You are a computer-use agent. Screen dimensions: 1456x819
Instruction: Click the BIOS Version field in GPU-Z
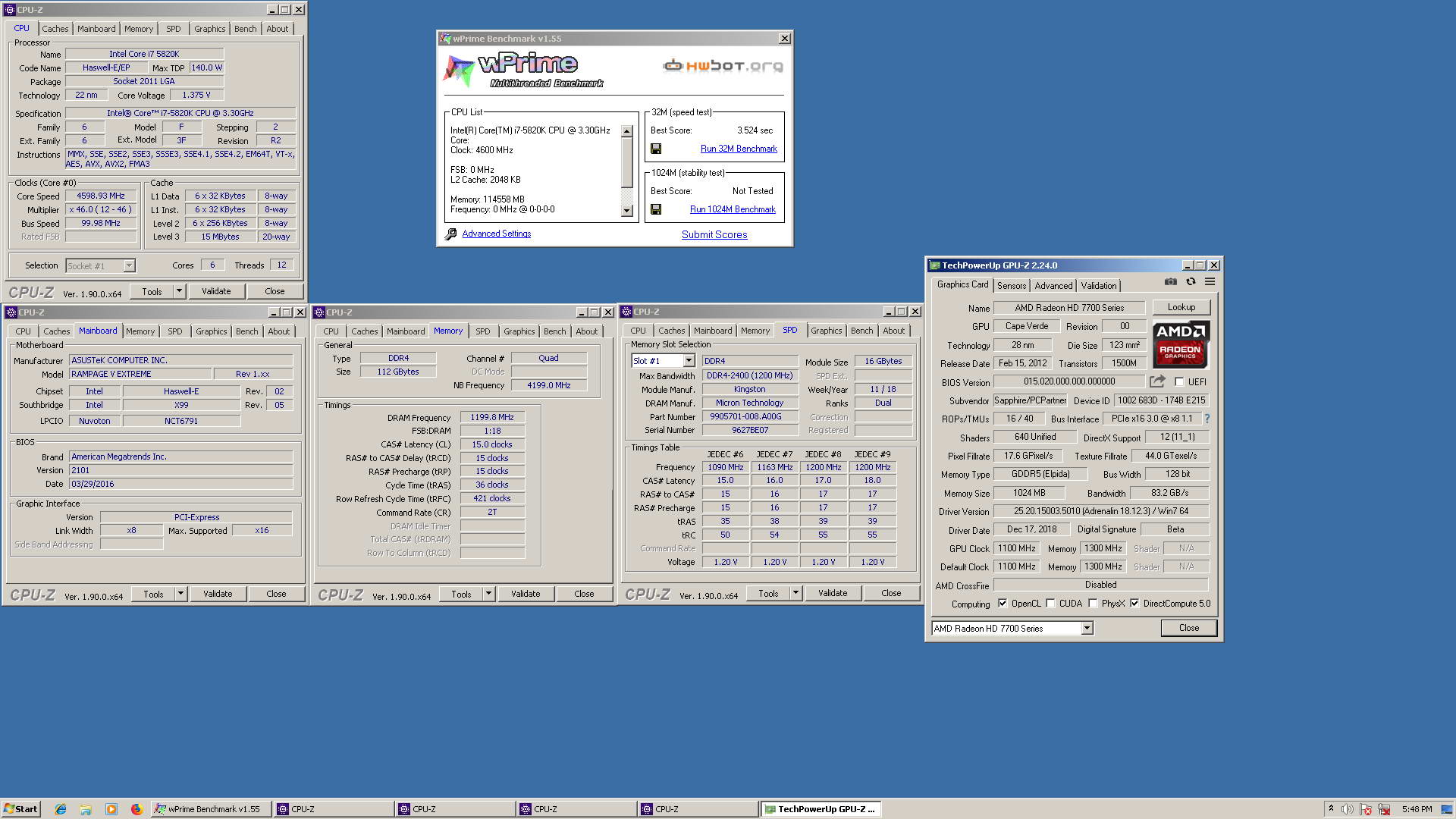tap(1068, 381)
